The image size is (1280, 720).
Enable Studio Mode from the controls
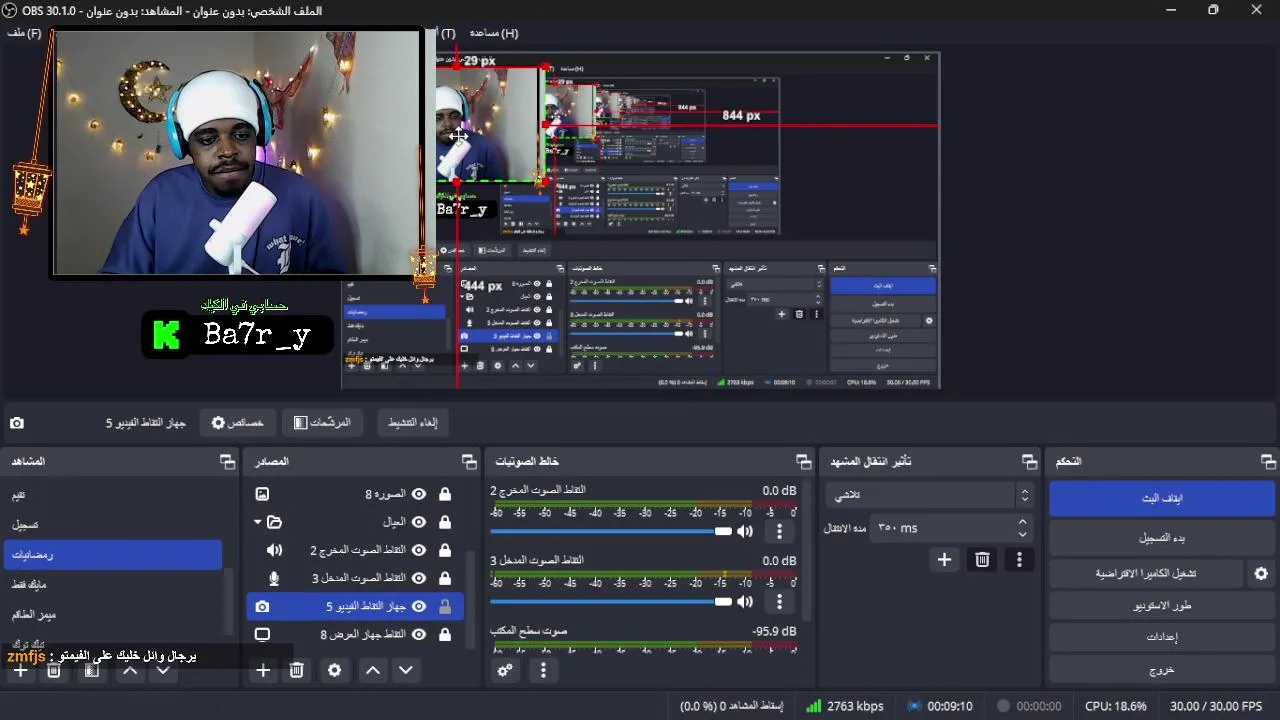(x=1162, y=606)
